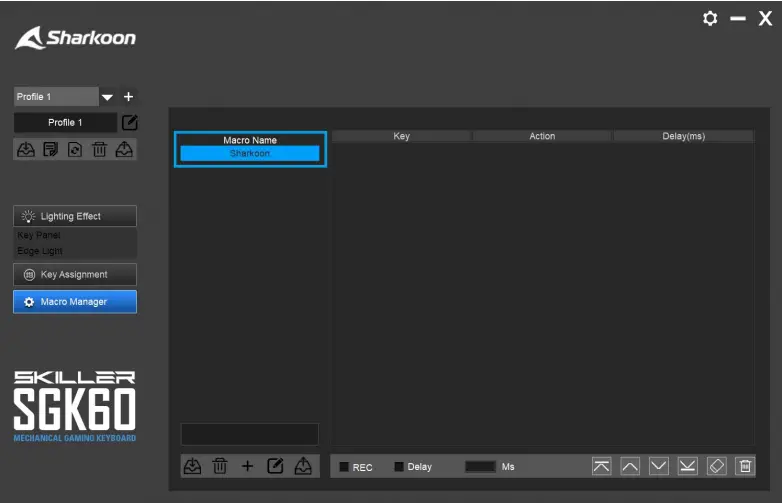Enable the Delay checkbox
Viewport: 782px width, 503px height.
(x=398, y=467)
